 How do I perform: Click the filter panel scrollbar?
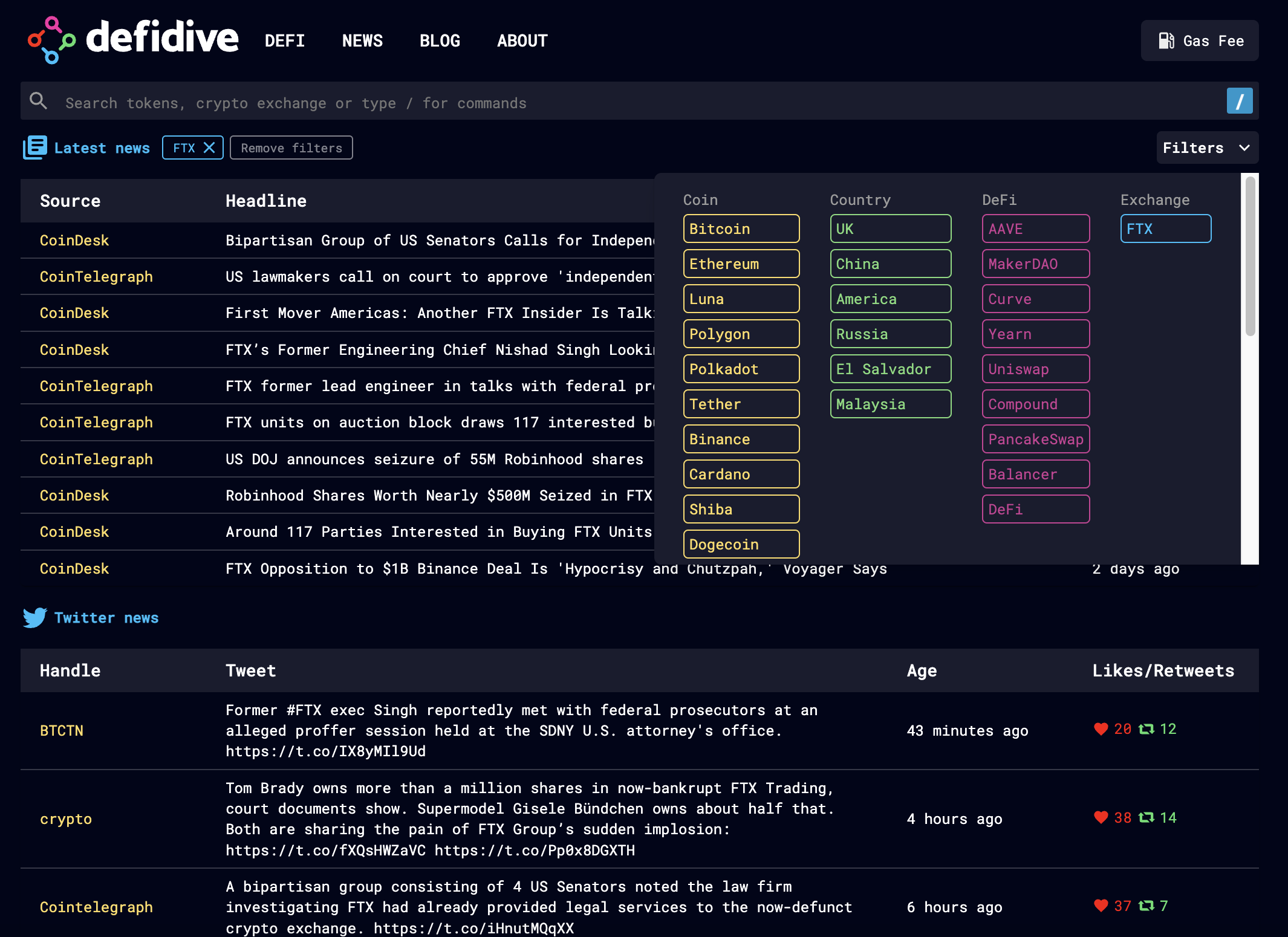1250,256
